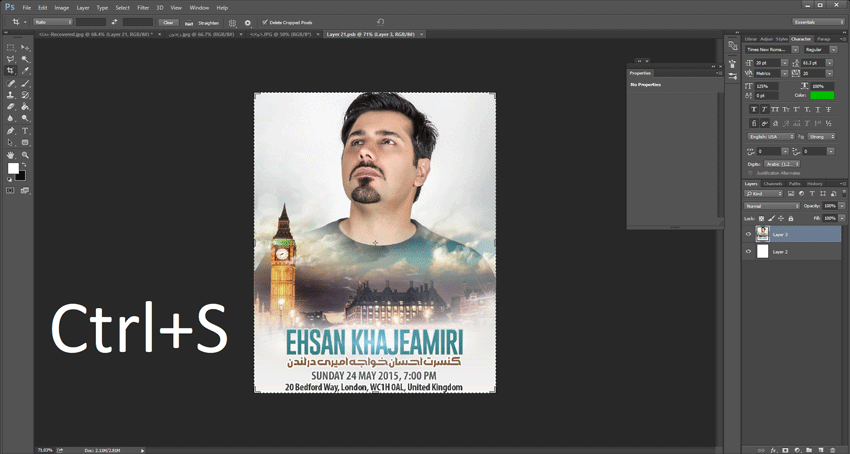Toggle Underline text style
The width and height of the screenshot is (850, 454).
[818, 110]
